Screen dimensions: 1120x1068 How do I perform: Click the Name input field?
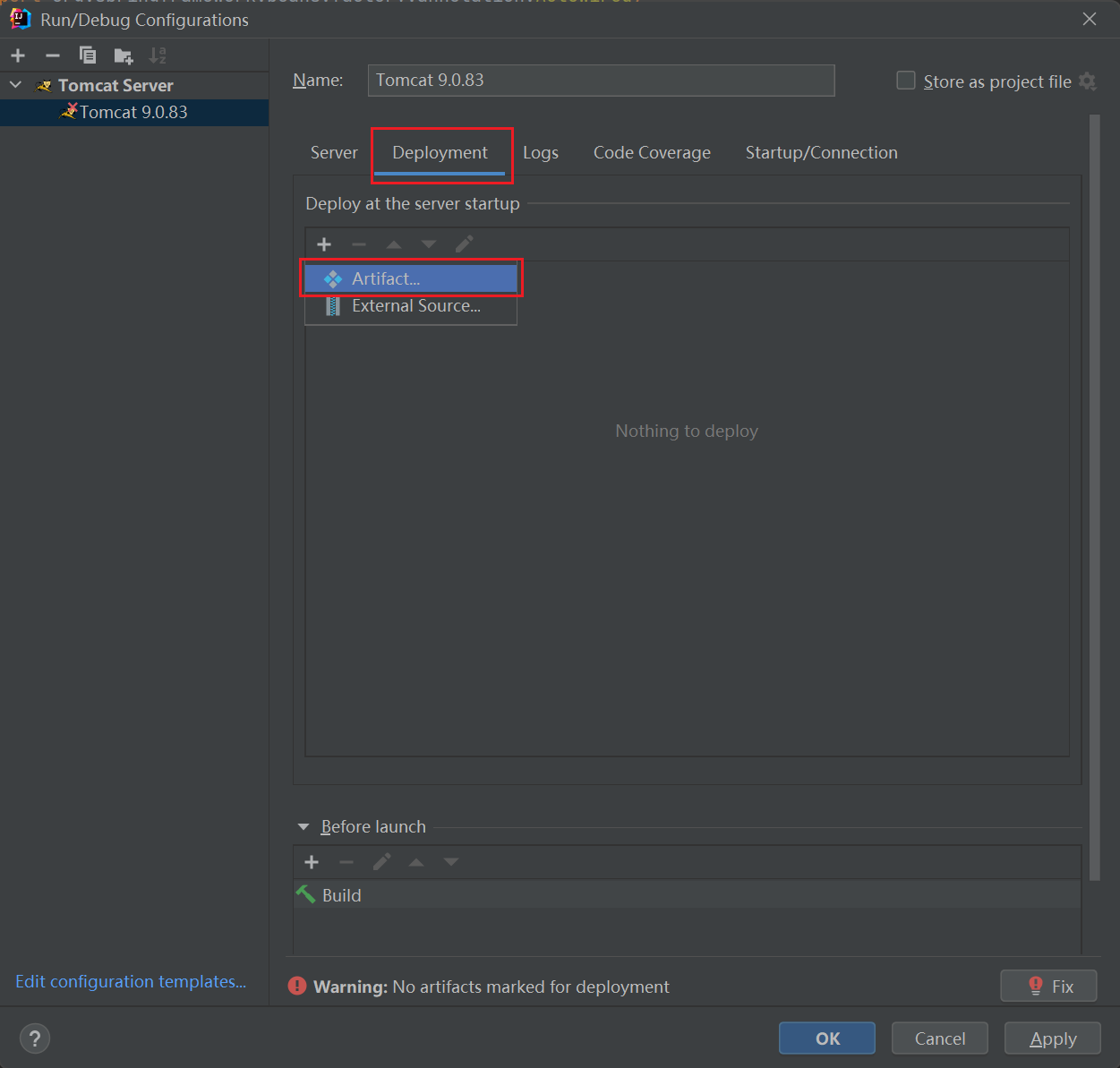pos(601,81)
